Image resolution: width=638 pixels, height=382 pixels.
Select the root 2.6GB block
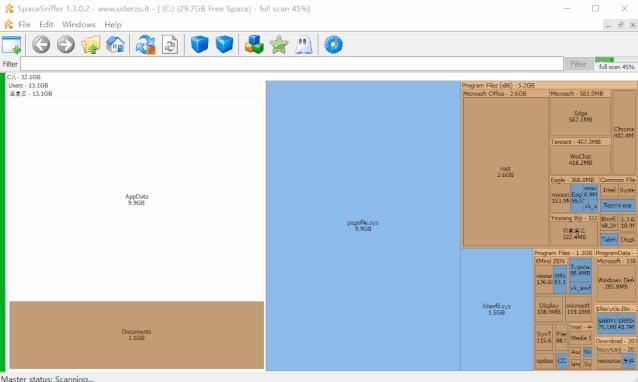pos(505,172)
